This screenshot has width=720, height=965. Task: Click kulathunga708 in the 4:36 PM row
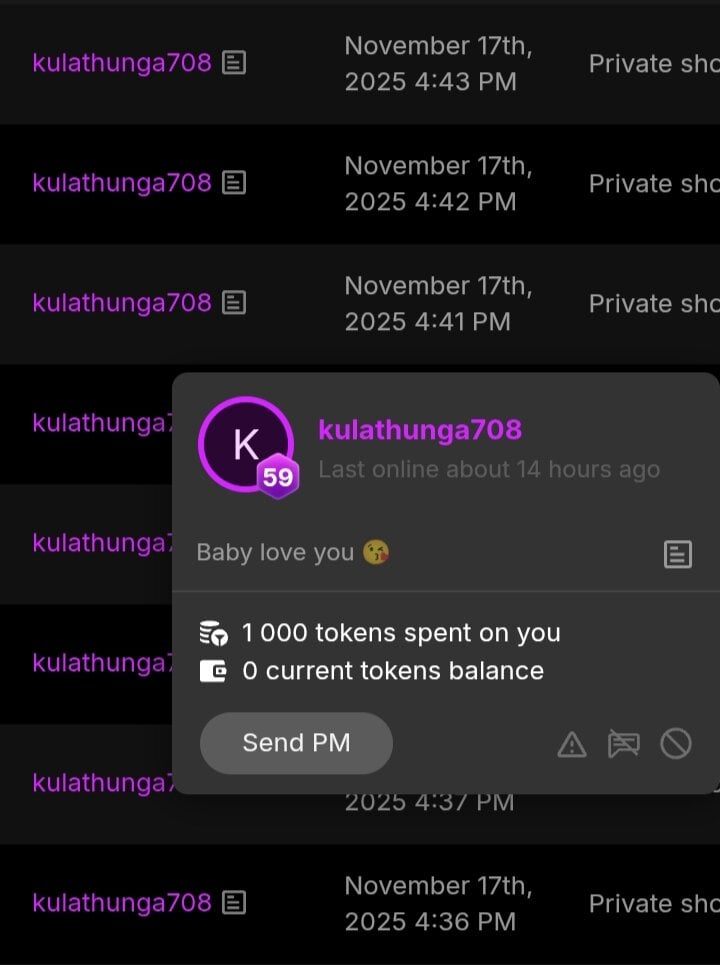[x=122, y=903]
